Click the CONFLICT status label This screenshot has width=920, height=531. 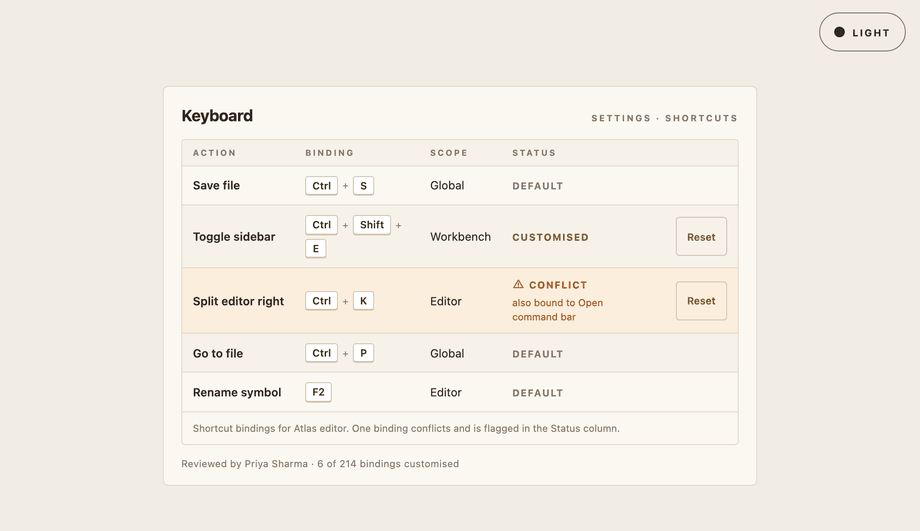(558, 285)
